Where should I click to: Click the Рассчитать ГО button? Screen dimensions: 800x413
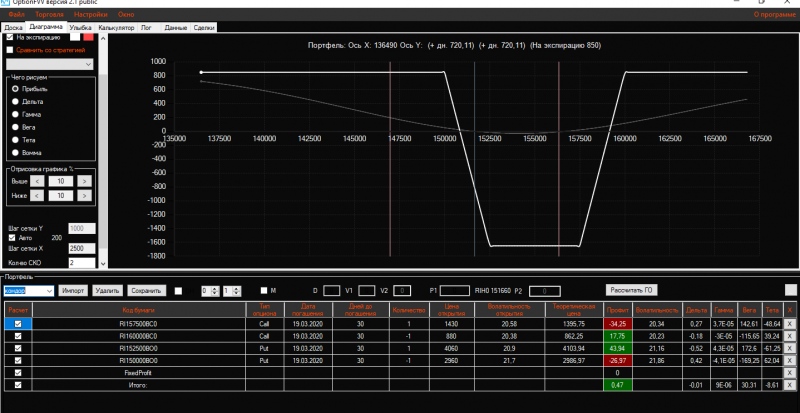pyautogui.click(x=632, y=290)
